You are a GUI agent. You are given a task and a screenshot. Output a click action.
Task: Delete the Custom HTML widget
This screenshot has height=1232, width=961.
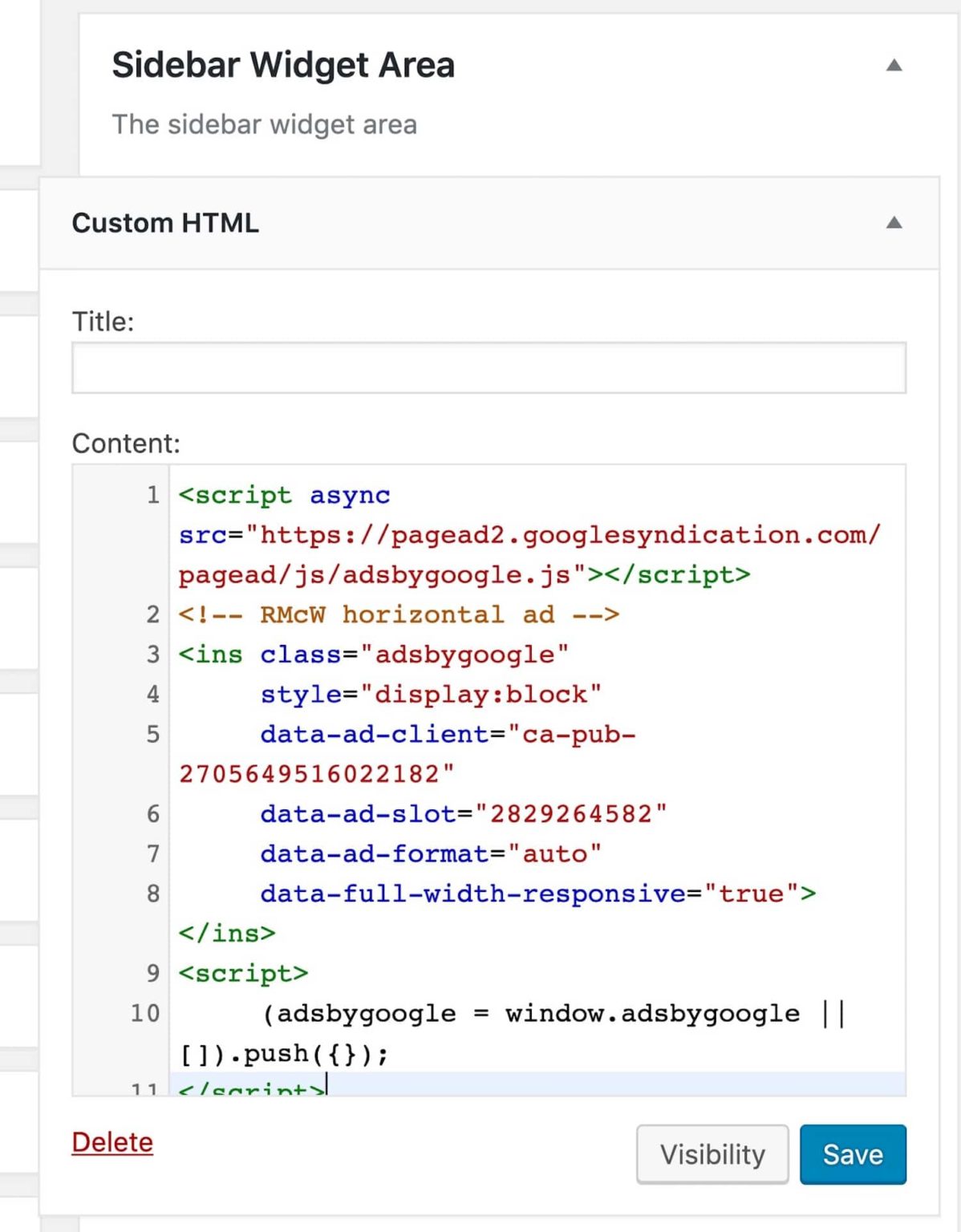(x=112, y=1141)
